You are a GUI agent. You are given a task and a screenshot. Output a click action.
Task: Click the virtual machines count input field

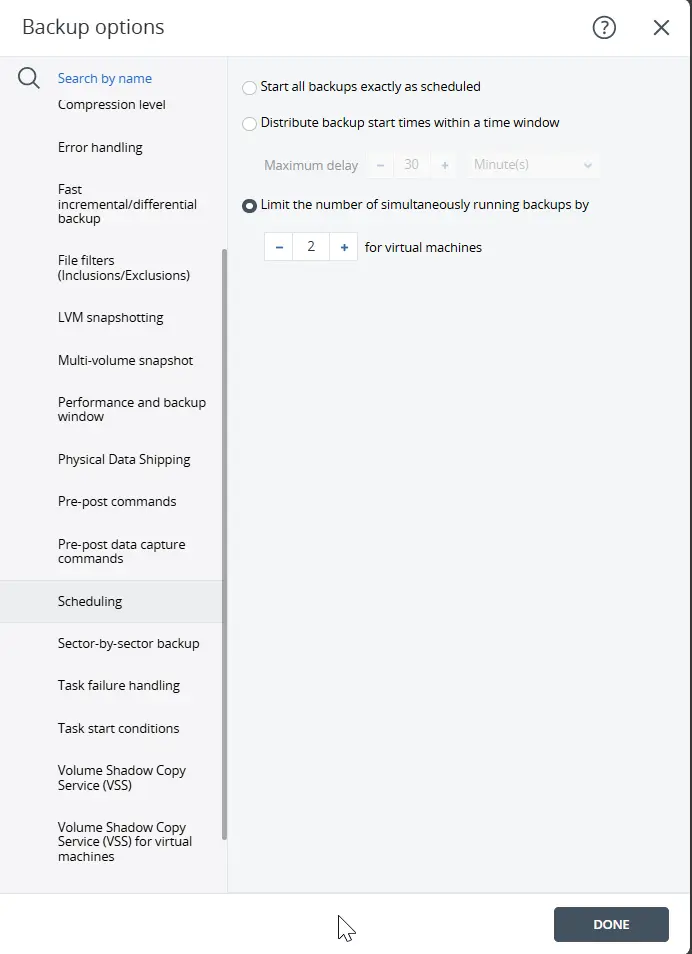(x=311, y=246)
